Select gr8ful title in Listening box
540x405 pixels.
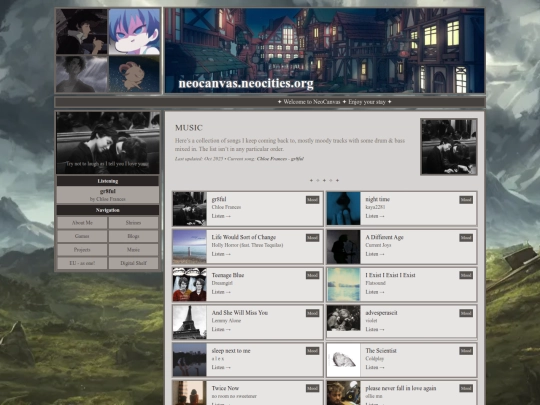pos(108,191)
